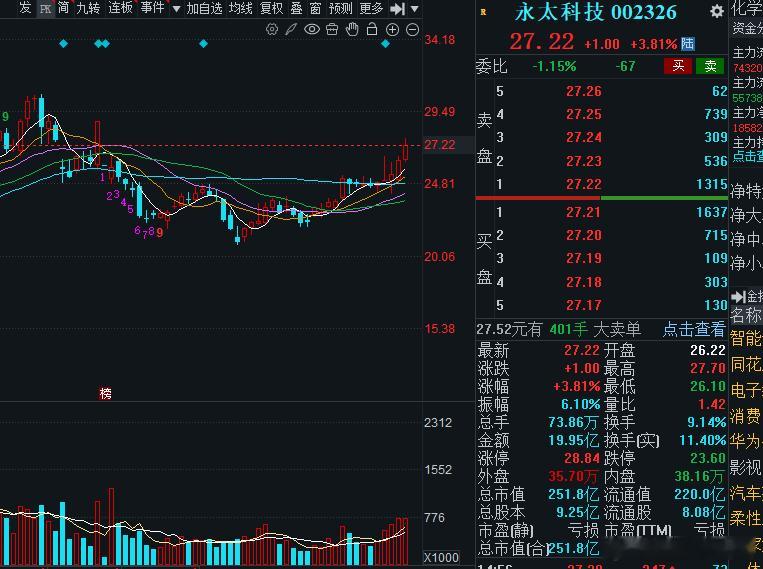763x569 pixels.
Task: Open the 连板 toolbar item
Action: click(120, 8)
